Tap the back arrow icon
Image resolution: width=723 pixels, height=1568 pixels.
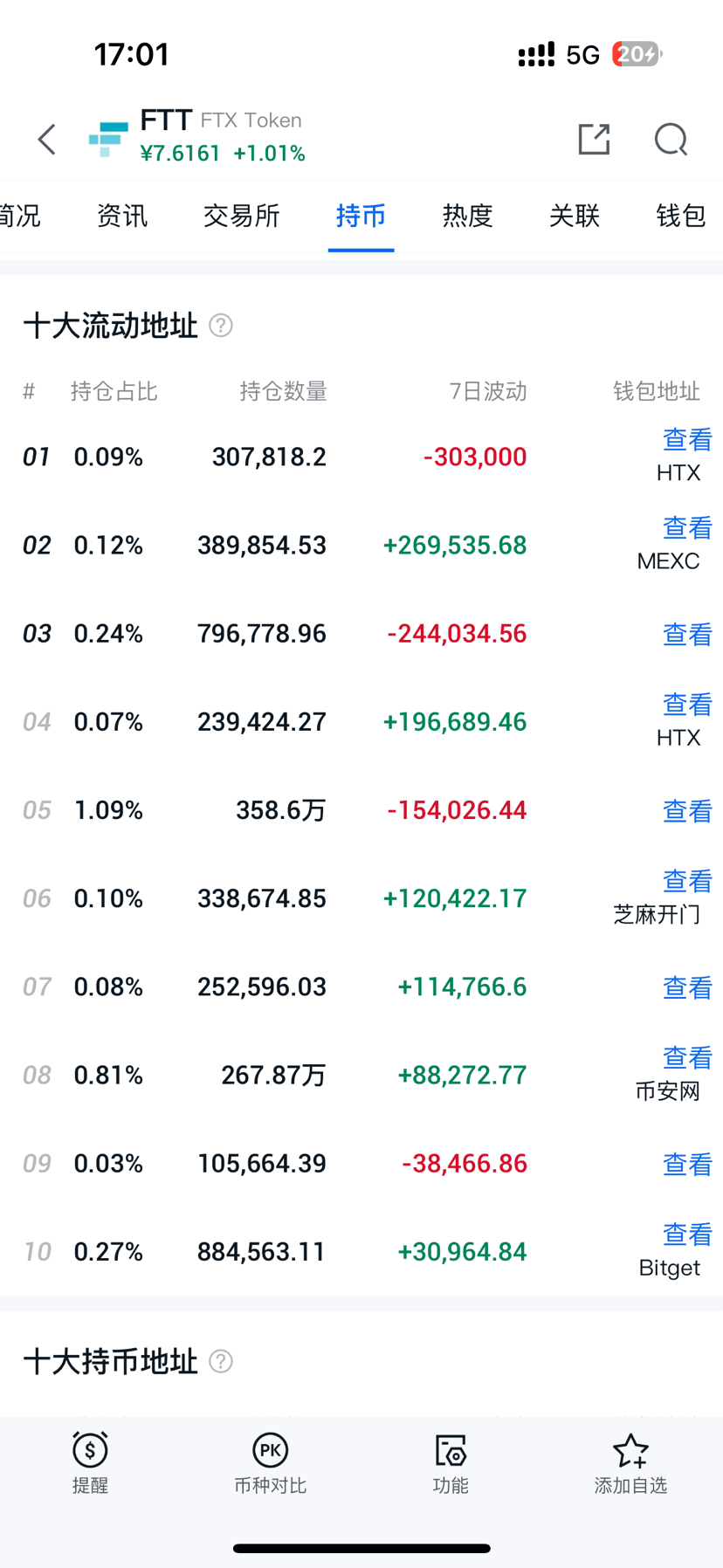point(47,140)
